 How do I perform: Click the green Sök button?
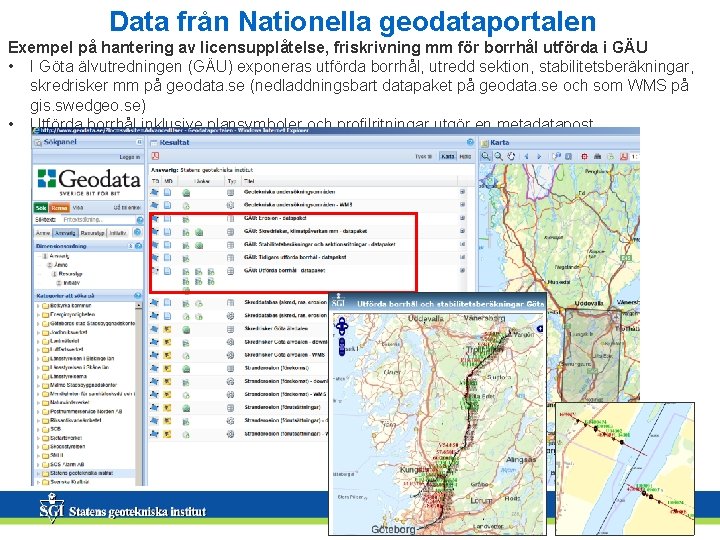pos(41,208)
